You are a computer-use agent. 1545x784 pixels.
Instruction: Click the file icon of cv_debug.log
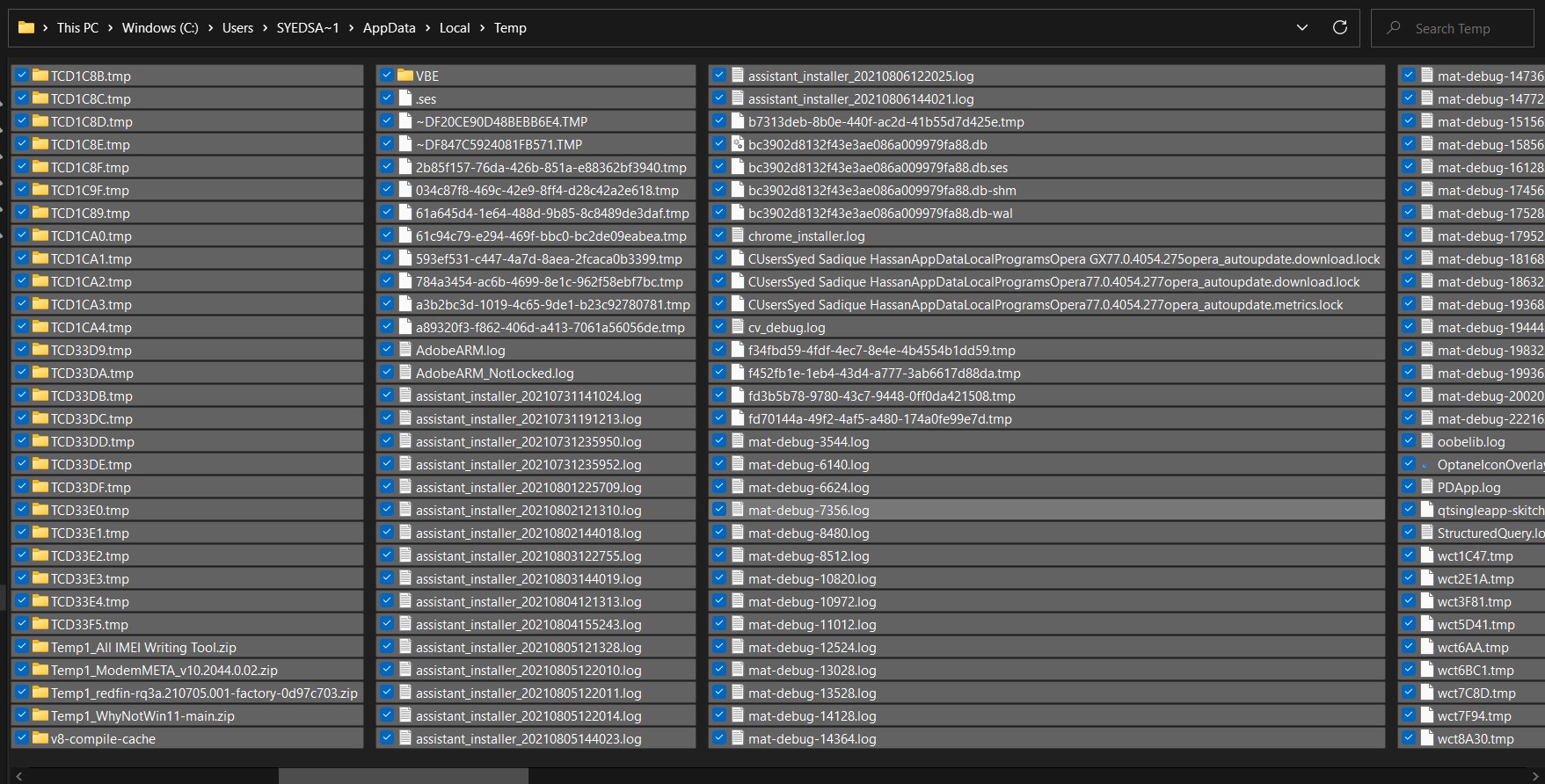pos(738,327)
